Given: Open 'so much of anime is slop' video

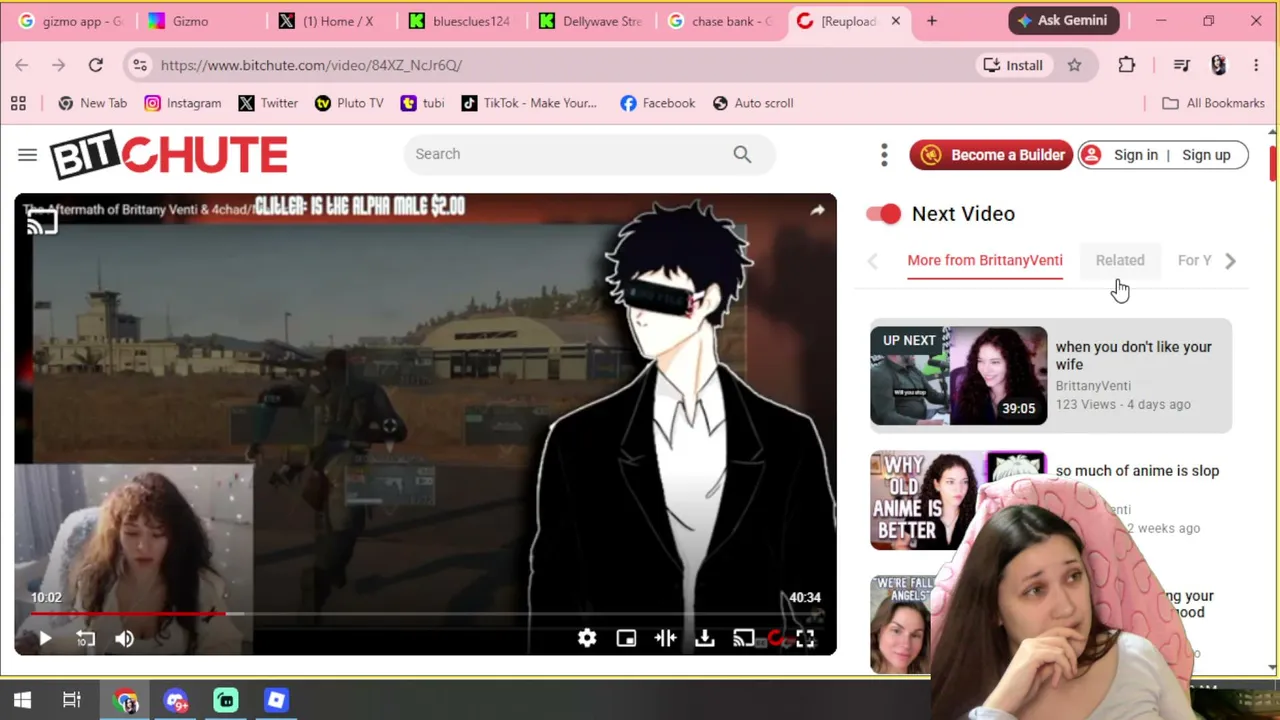Looking at the screenshot, I should (x=1137, y=471).
